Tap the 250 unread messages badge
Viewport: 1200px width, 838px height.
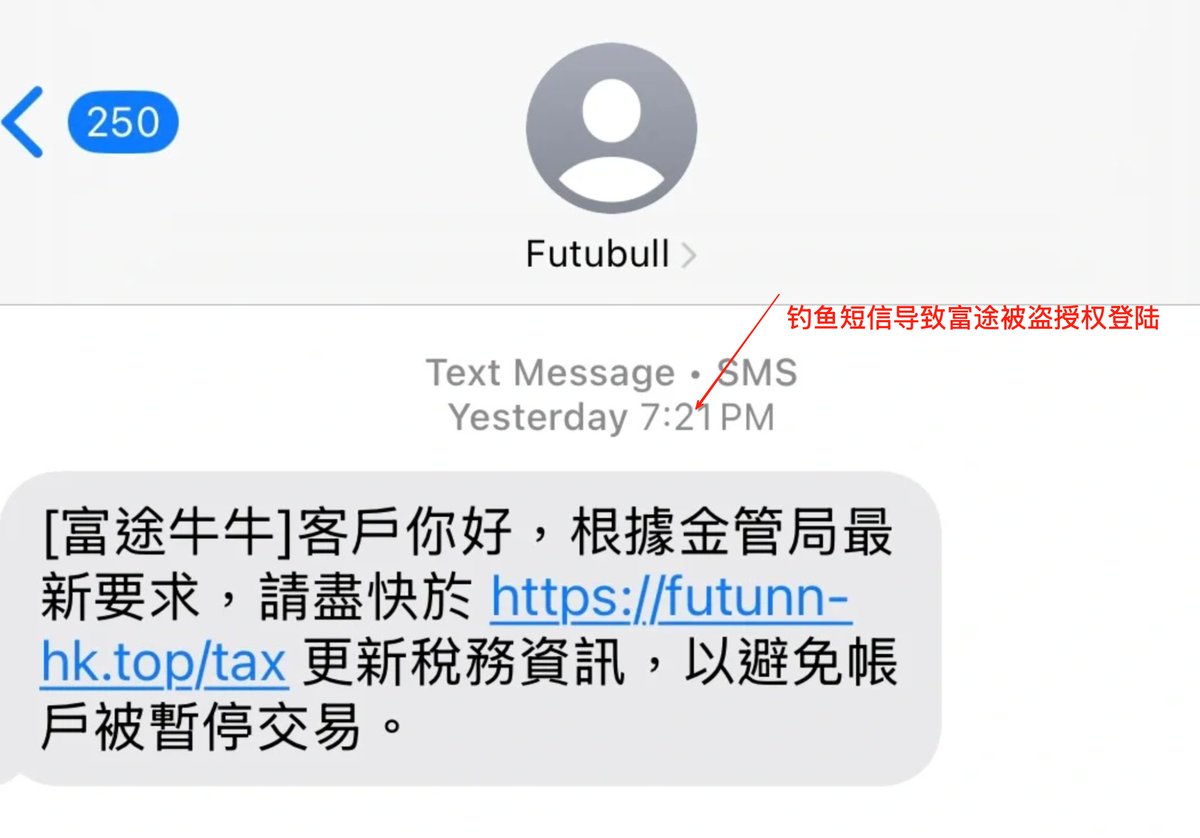(x=123, y=122)
